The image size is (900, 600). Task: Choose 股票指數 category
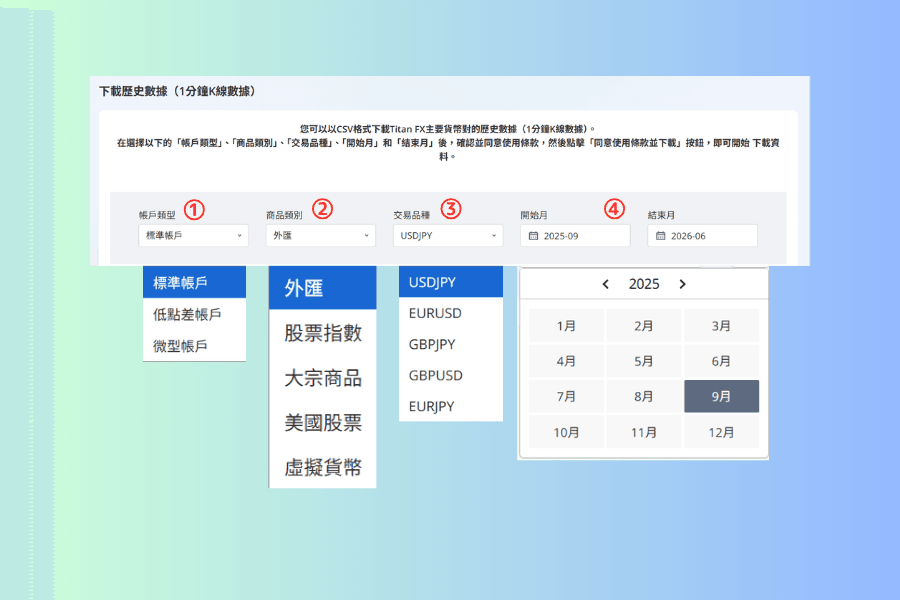tap(323, 333)
